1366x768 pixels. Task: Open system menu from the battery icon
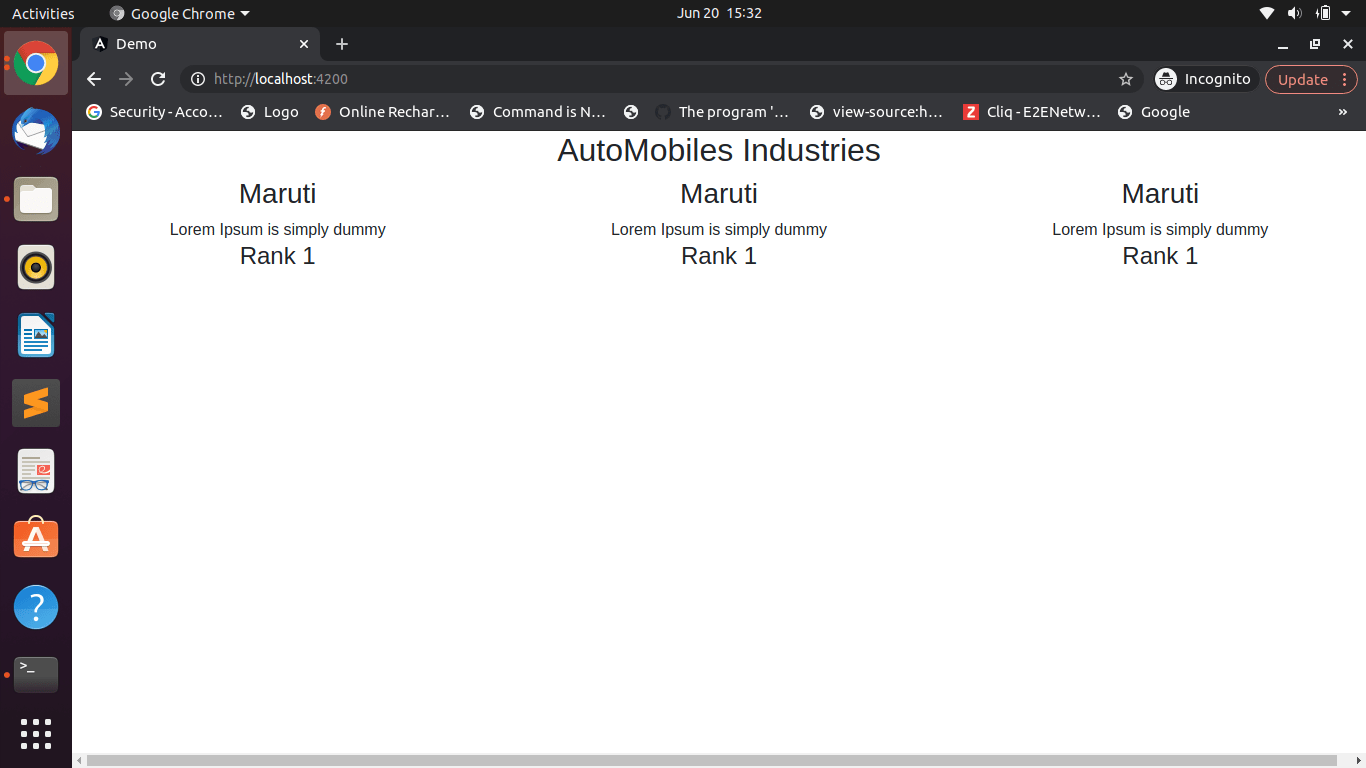point(1324,13)
